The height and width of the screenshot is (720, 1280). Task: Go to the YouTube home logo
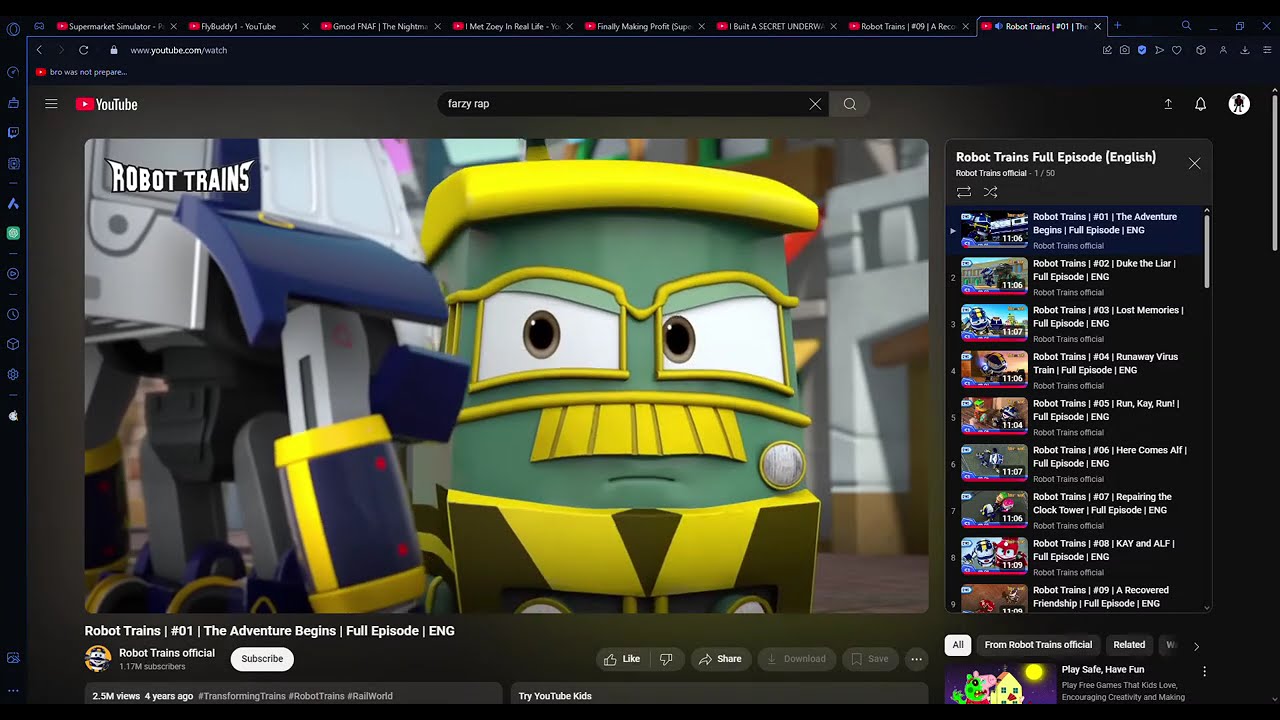pyautogui.click(x=106, y=104)
